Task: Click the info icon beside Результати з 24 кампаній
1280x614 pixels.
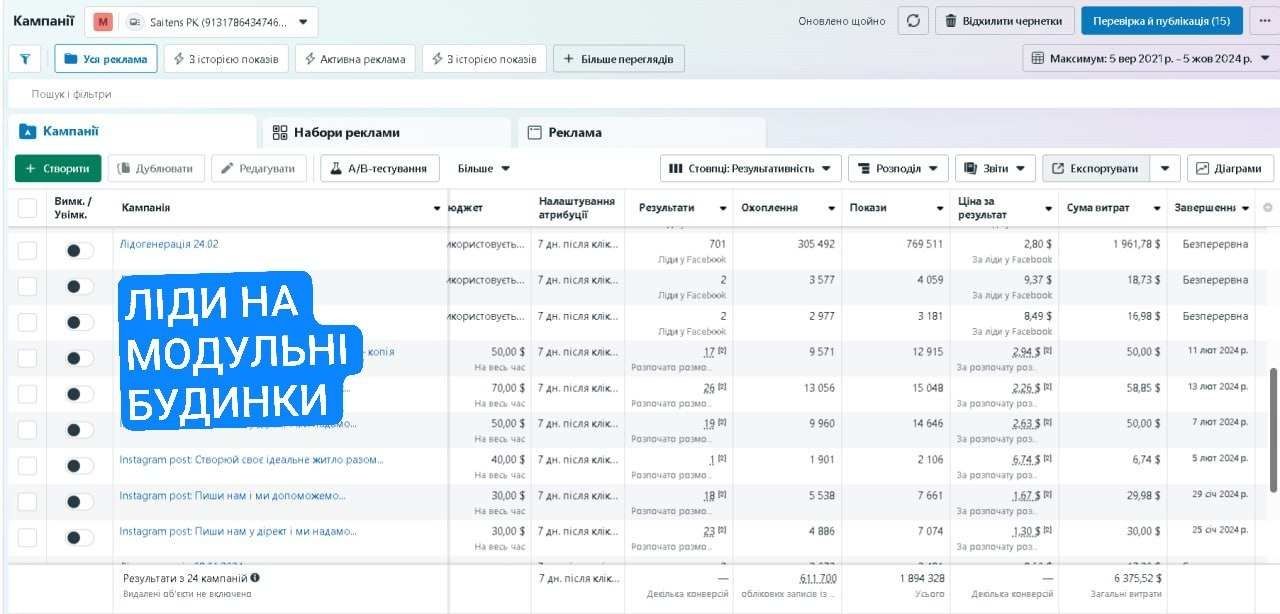Action: 255,577
